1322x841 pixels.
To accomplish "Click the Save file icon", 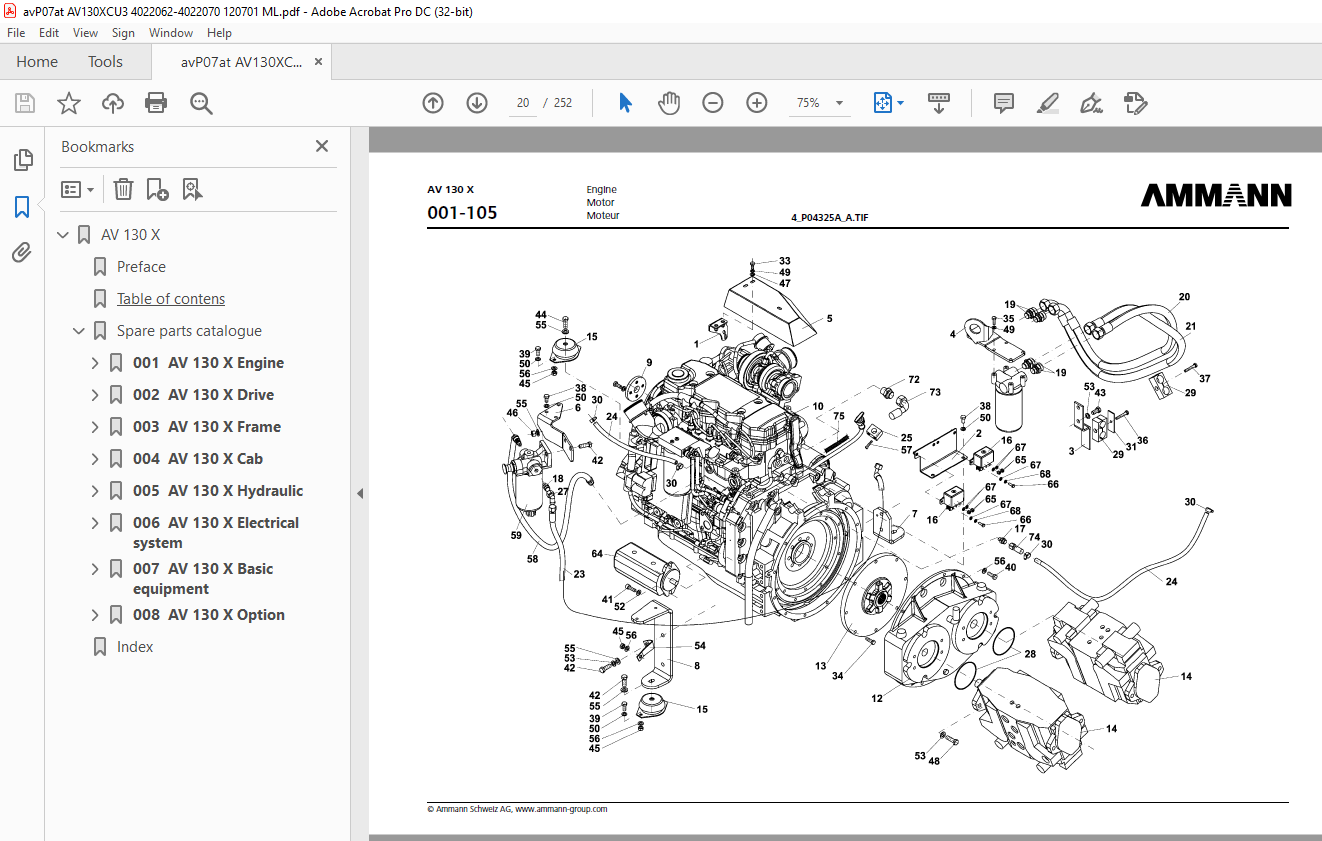I will pyautogui.click(x=25, y=103).
